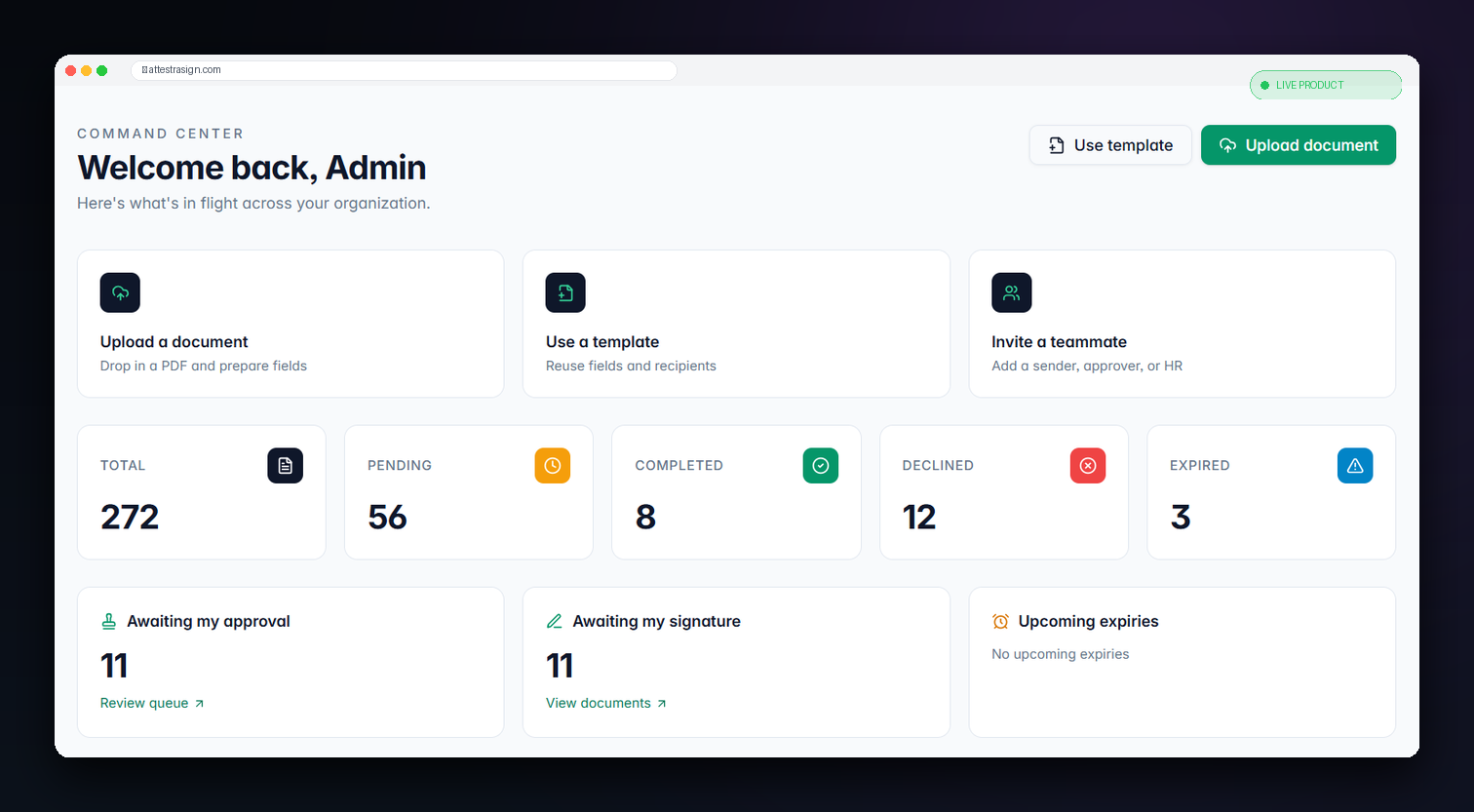Click the people icon in Invite a teammate card
Viewport: 1474px width, 812px height.
click(x=1011, y=292)
